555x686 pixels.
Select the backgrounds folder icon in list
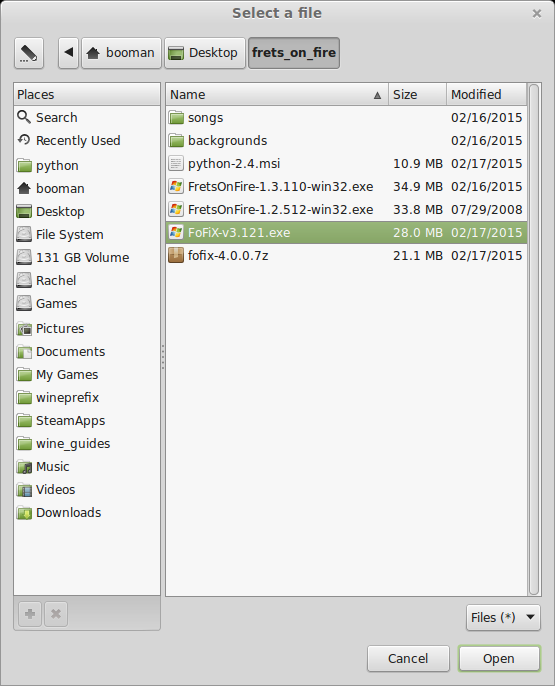point(176,140)
